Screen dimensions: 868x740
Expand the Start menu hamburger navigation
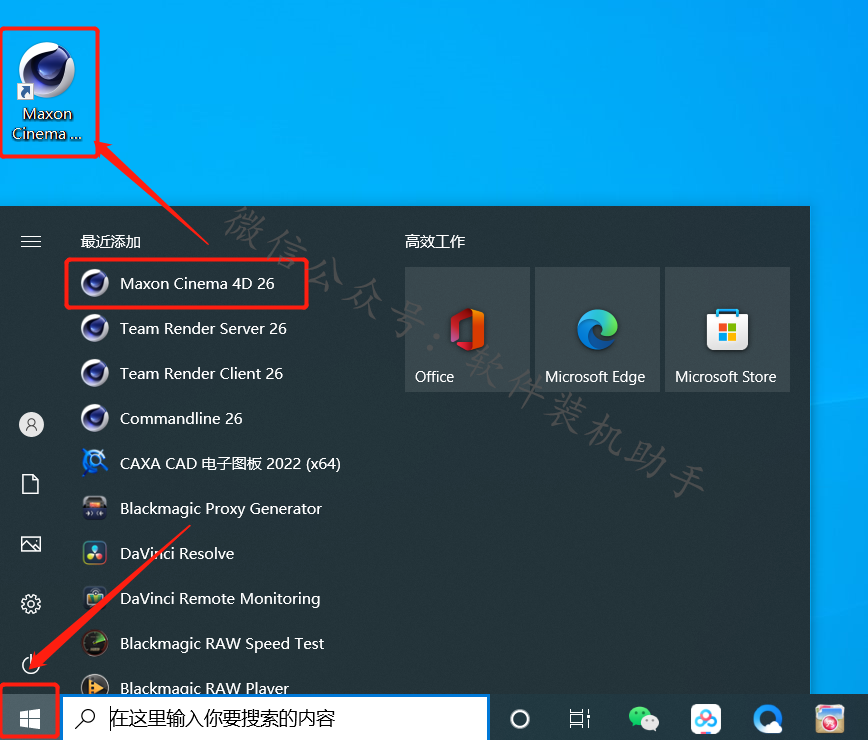click(31, 242)
